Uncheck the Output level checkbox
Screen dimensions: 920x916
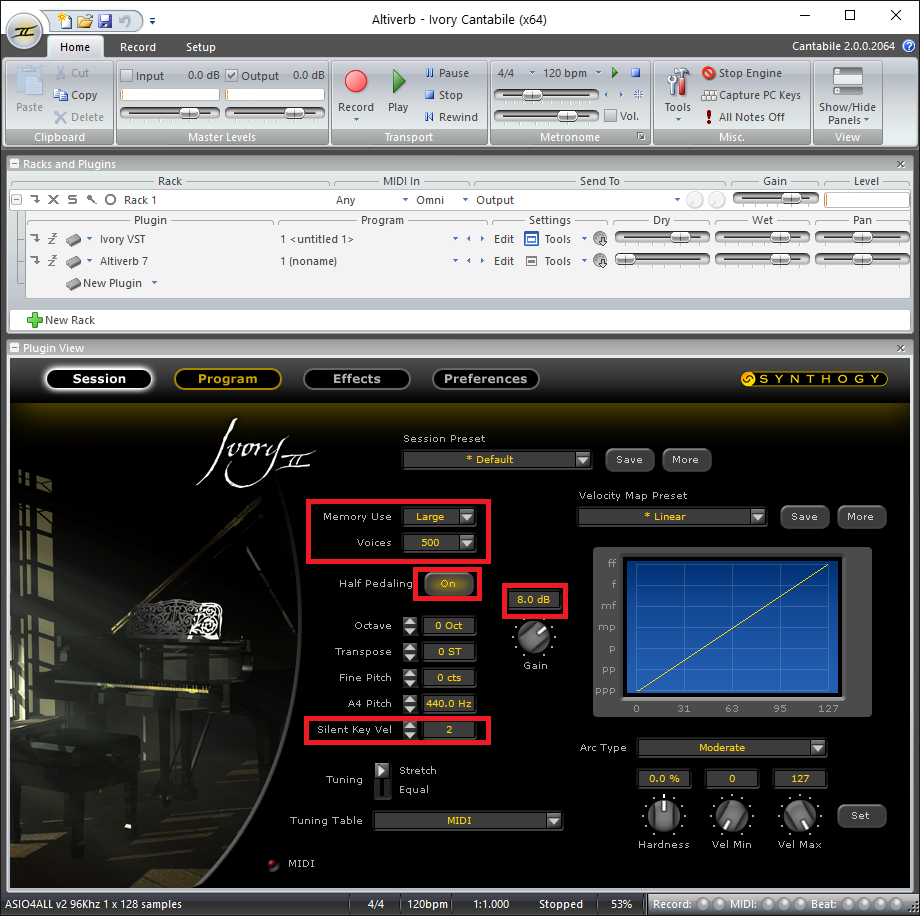coord(231,75)
